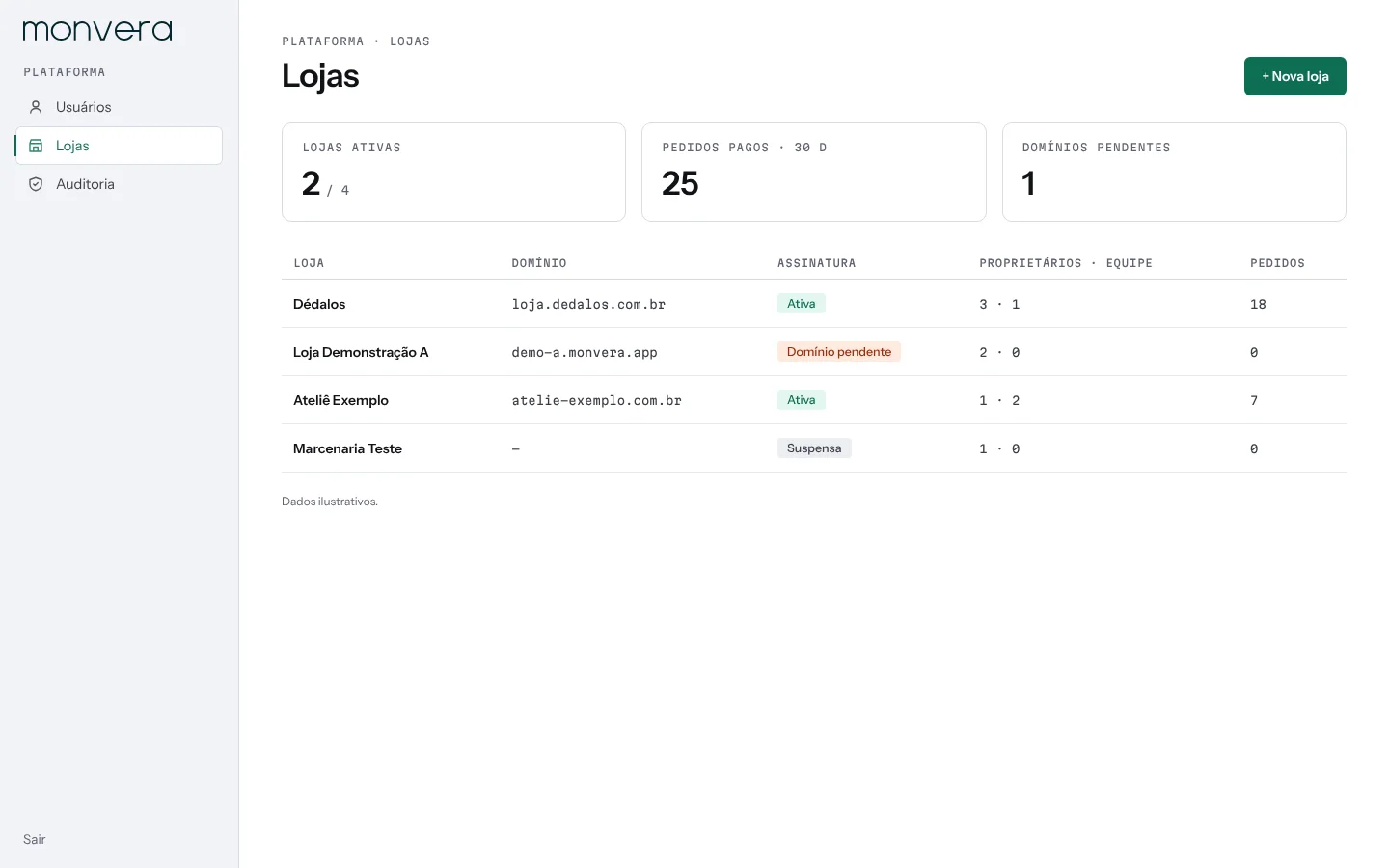Image resolution: width=1389 pixels, height=868 pixels.
Task: Select the Marcenaria Teste store name
Action: (347, 448)
